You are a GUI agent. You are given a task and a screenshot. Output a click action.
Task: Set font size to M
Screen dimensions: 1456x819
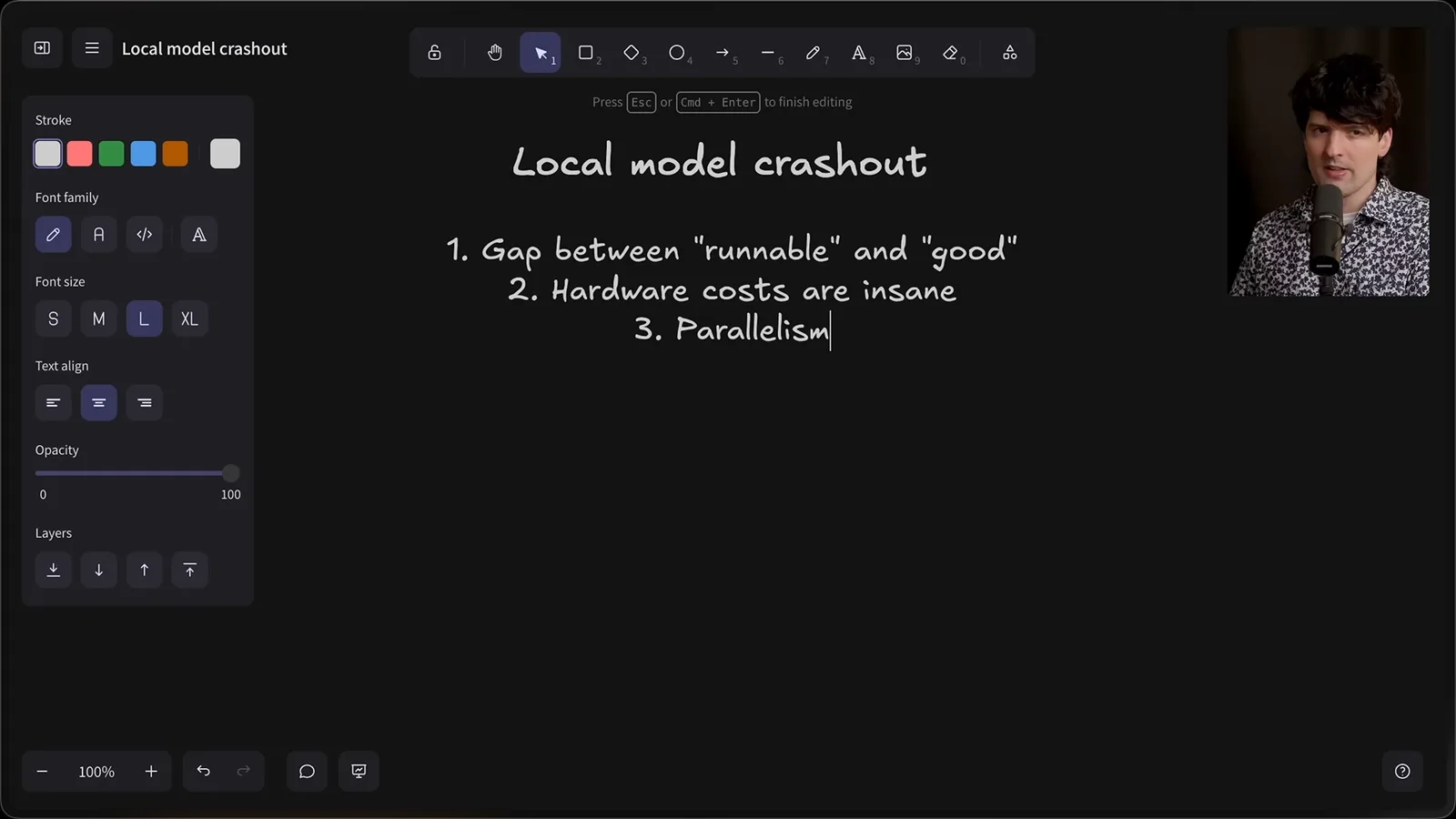click(99, 318)
